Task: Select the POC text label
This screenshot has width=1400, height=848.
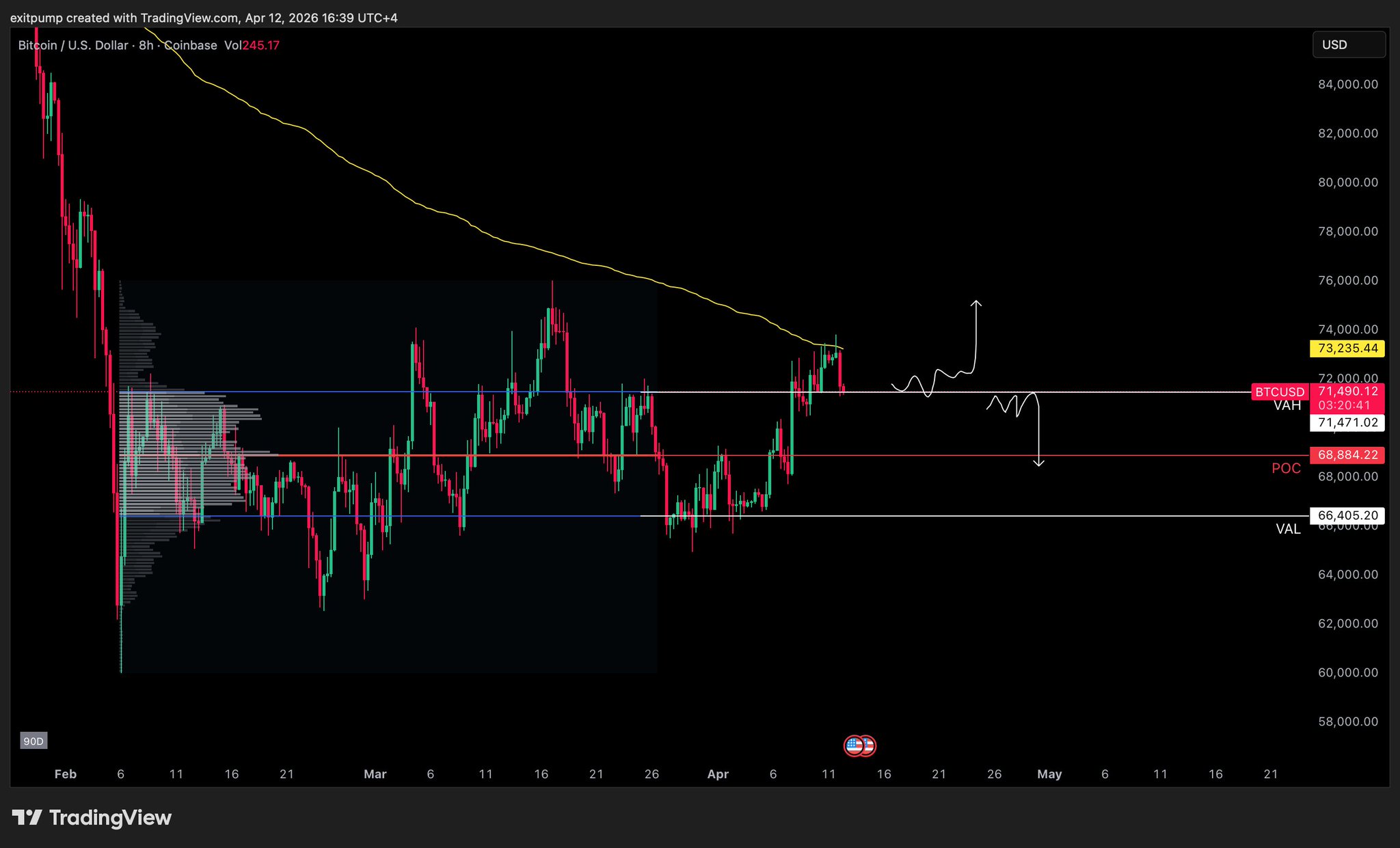Action: (1286, 469)
